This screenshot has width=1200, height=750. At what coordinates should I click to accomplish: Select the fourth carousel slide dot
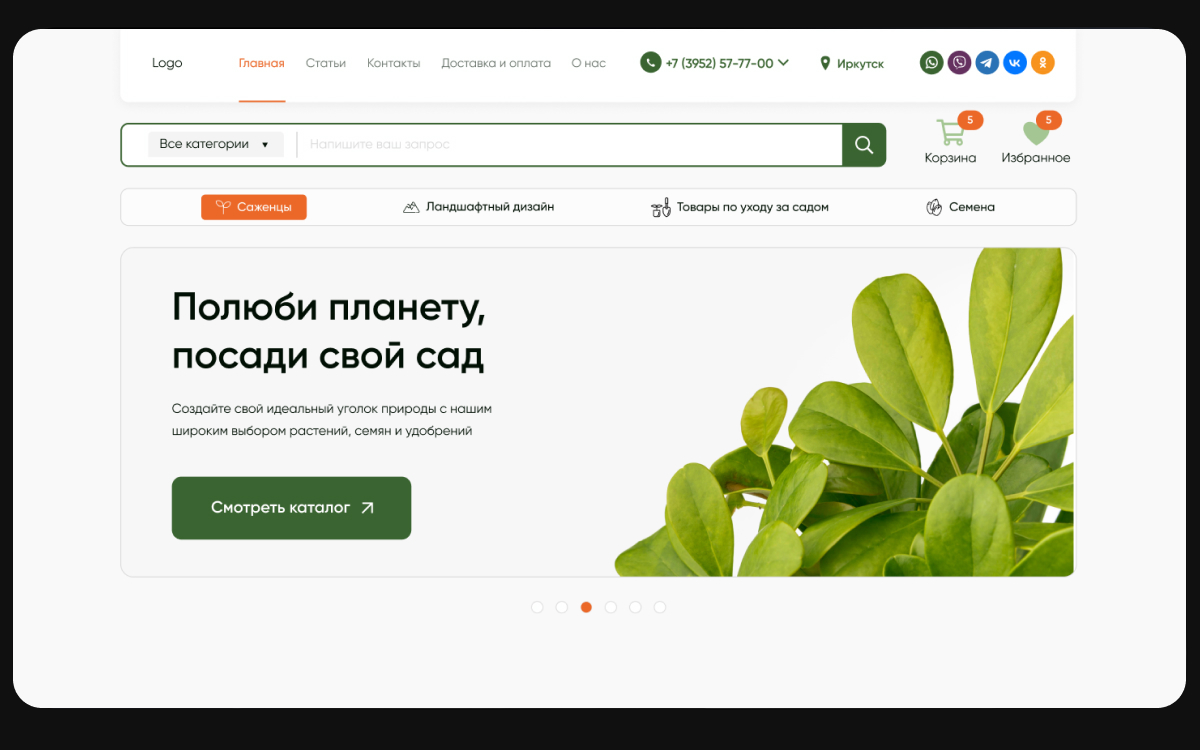pos(611,607)
